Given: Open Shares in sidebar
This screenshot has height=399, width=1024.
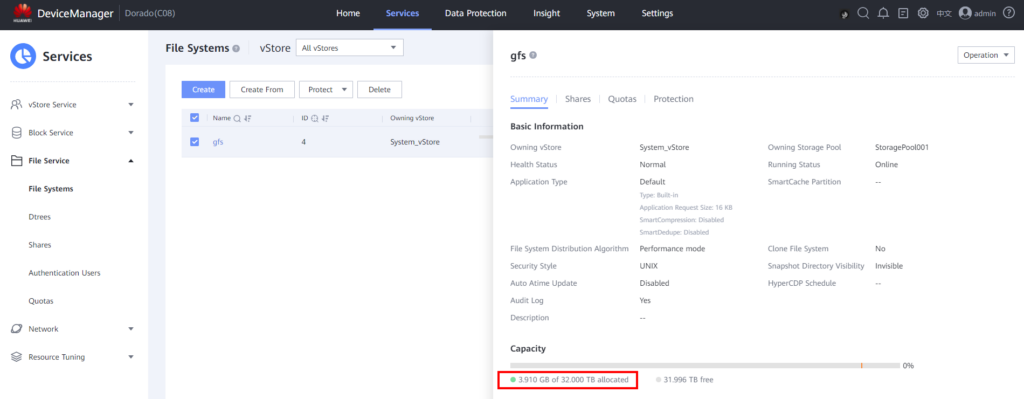Looking at the screenshot, I should (40, 245).
